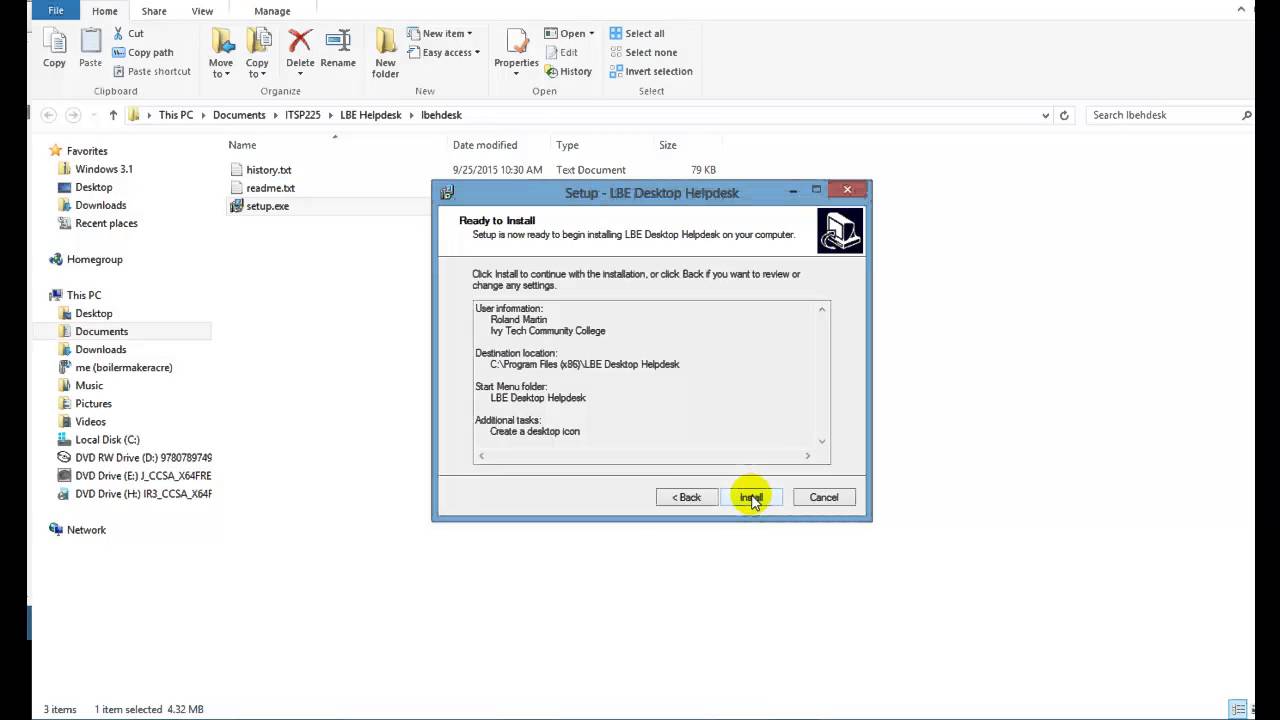The width and height of the screenshot is (1280, 720).
Task: Sort files by Date modified column
Action: (485, 145)
